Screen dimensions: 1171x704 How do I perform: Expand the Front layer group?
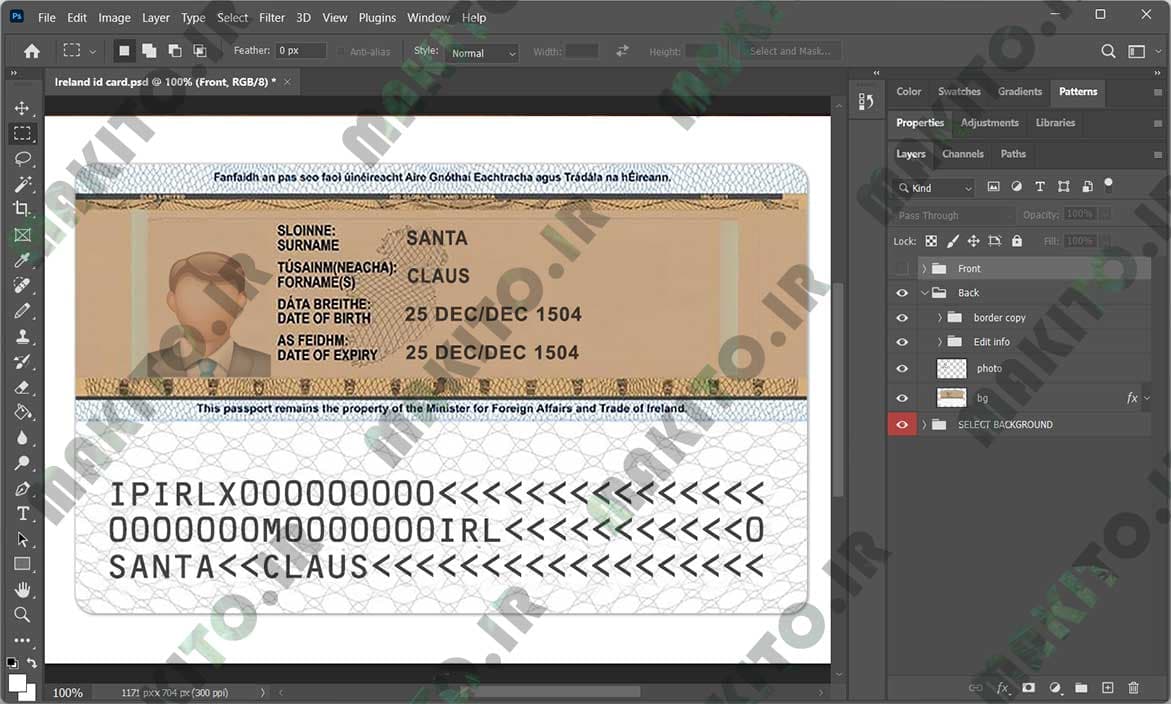pyautogui.click(x=924, y=268)
